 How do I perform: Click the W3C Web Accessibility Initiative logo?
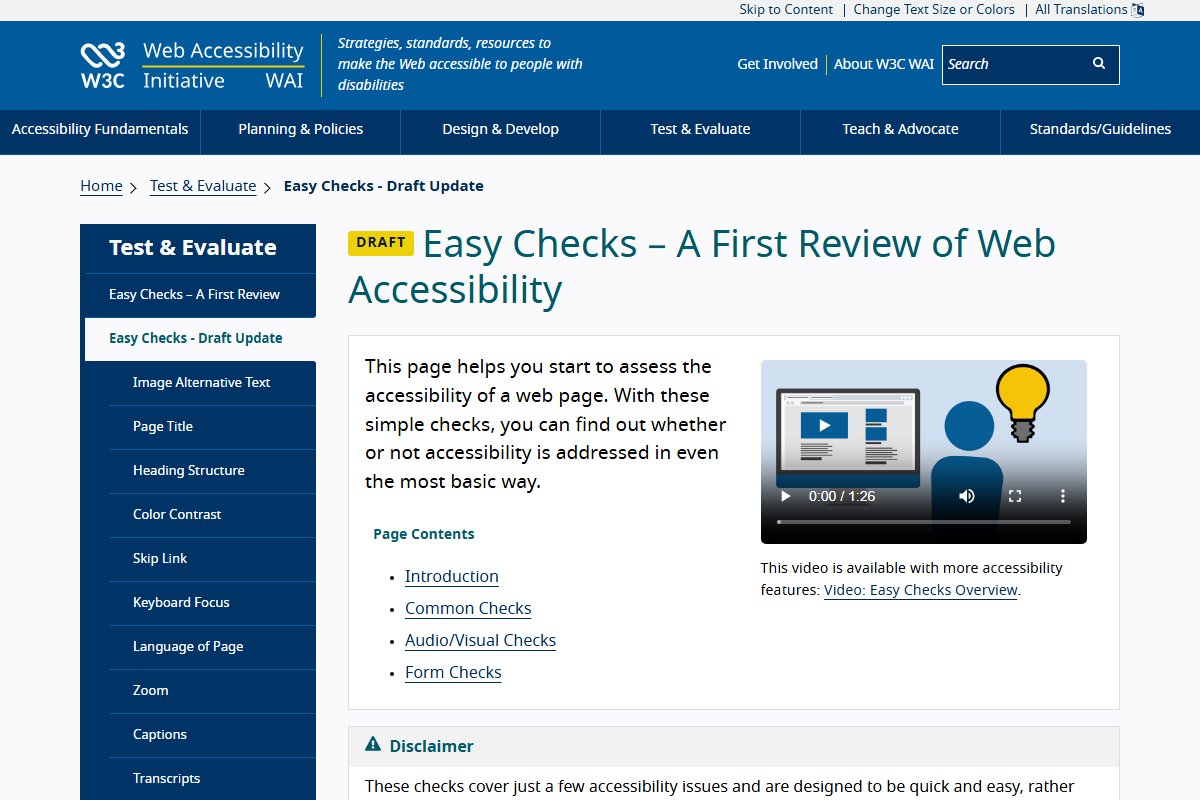(x=193, y=66)
